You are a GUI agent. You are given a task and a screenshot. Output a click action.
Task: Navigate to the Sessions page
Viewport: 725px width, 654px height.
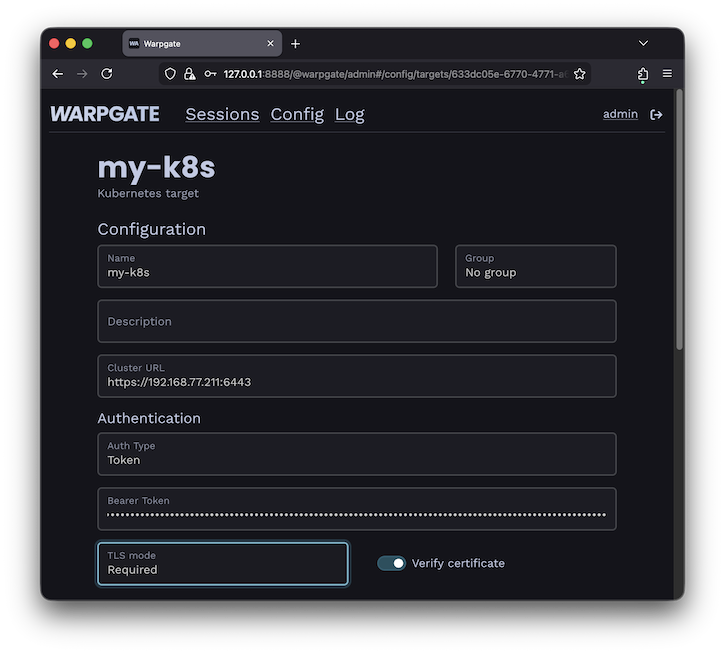pyautogui.click(x=222, y=114)
